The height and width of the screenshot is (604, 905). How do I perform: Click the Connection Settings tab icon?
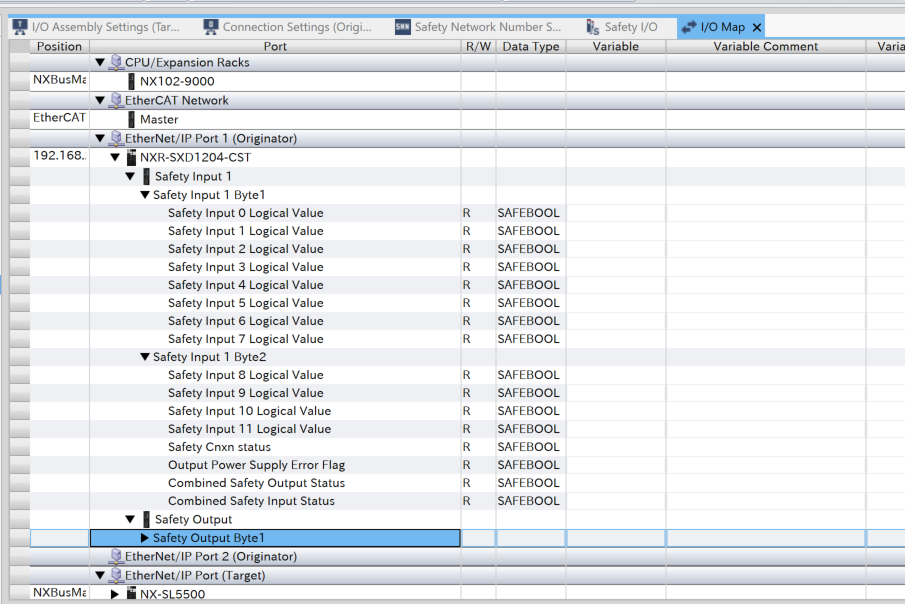tap(211, 27)
